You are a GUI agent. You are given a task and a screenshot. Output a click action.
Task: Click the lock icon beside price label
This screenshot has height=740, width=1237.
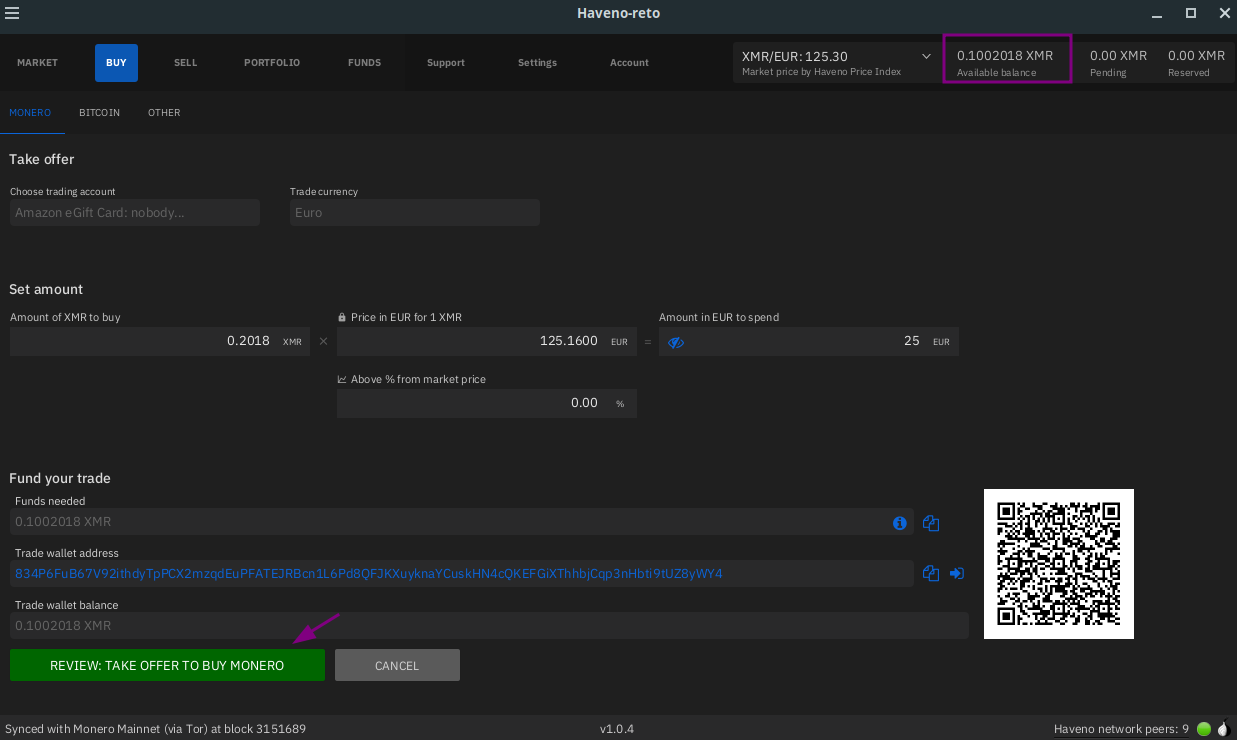(342, 317)
